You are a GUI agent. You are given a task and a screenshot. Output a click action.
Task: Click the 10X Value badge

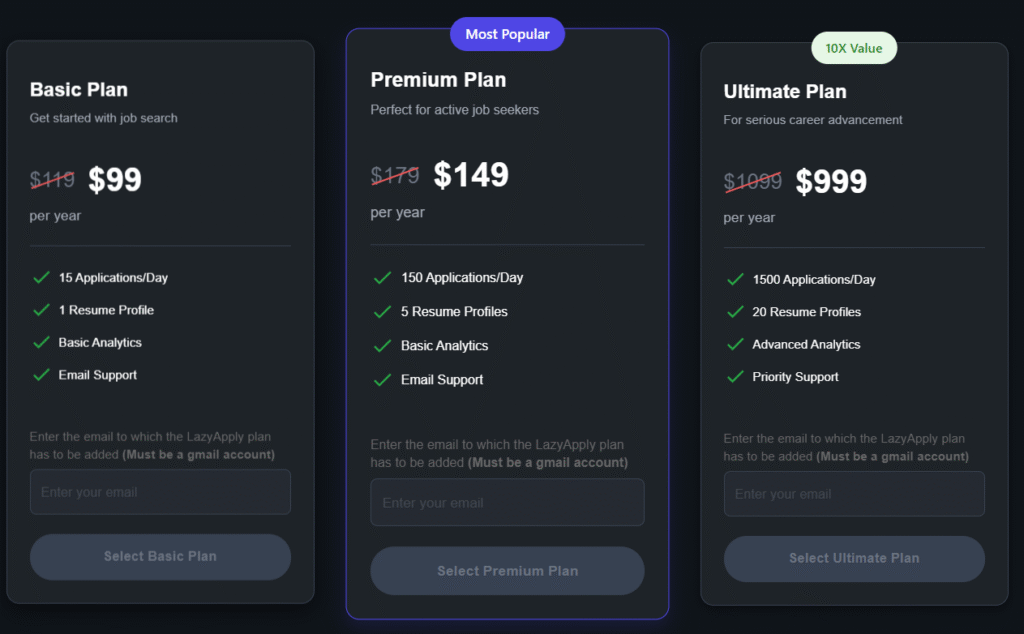pyautogui.click(x=854, y=47)
